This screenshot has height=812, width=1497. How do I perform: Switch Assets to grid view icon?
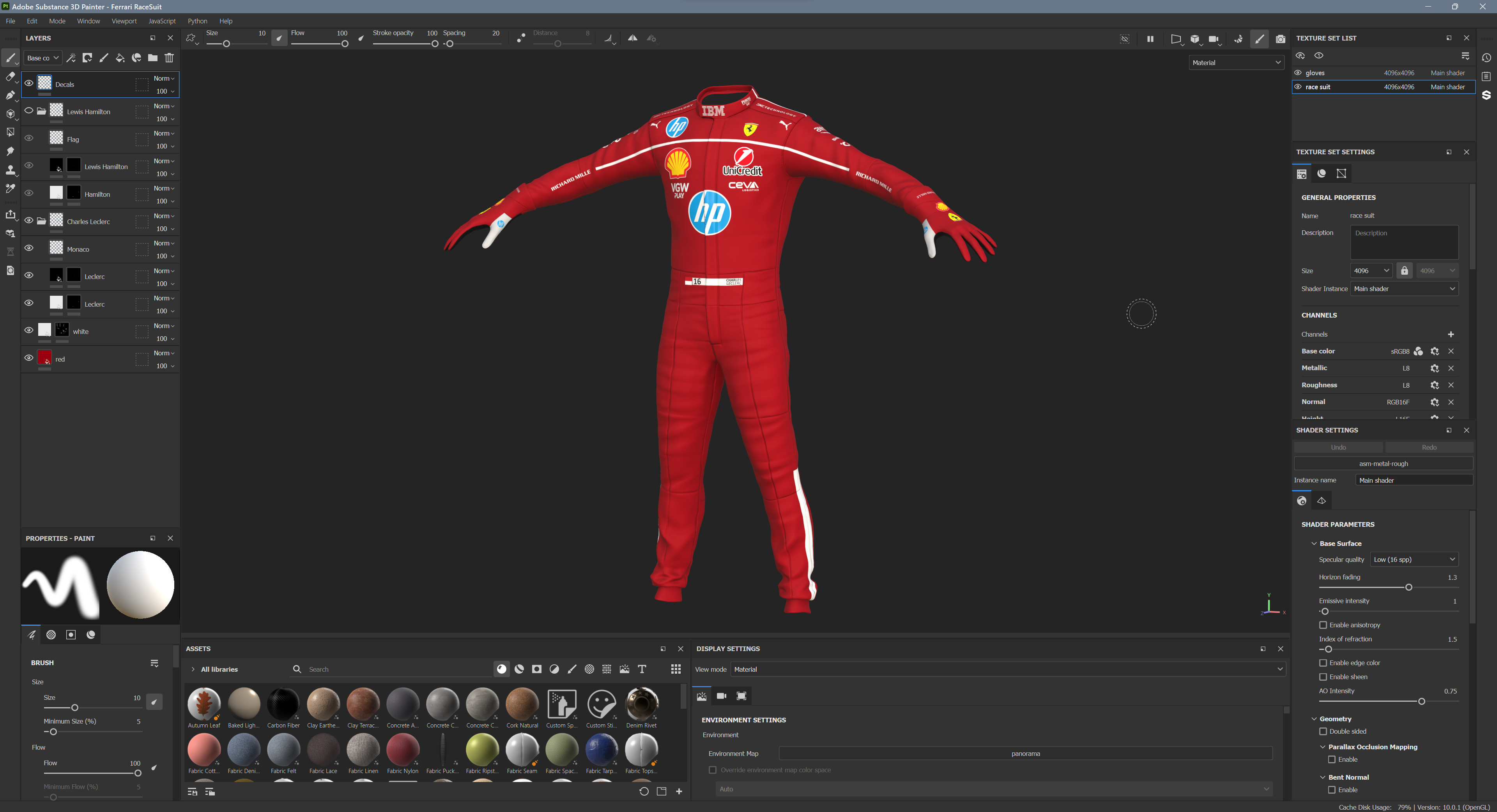[x=676, y=669]
